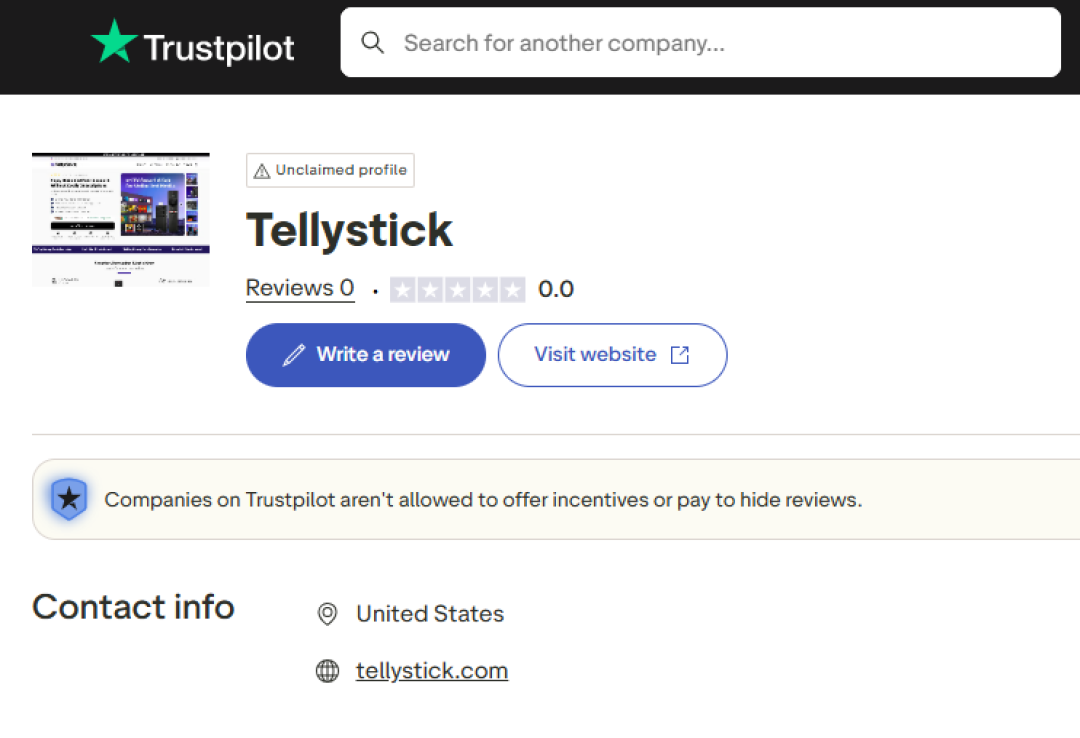Click the search magnifier icon

[373, 43]
